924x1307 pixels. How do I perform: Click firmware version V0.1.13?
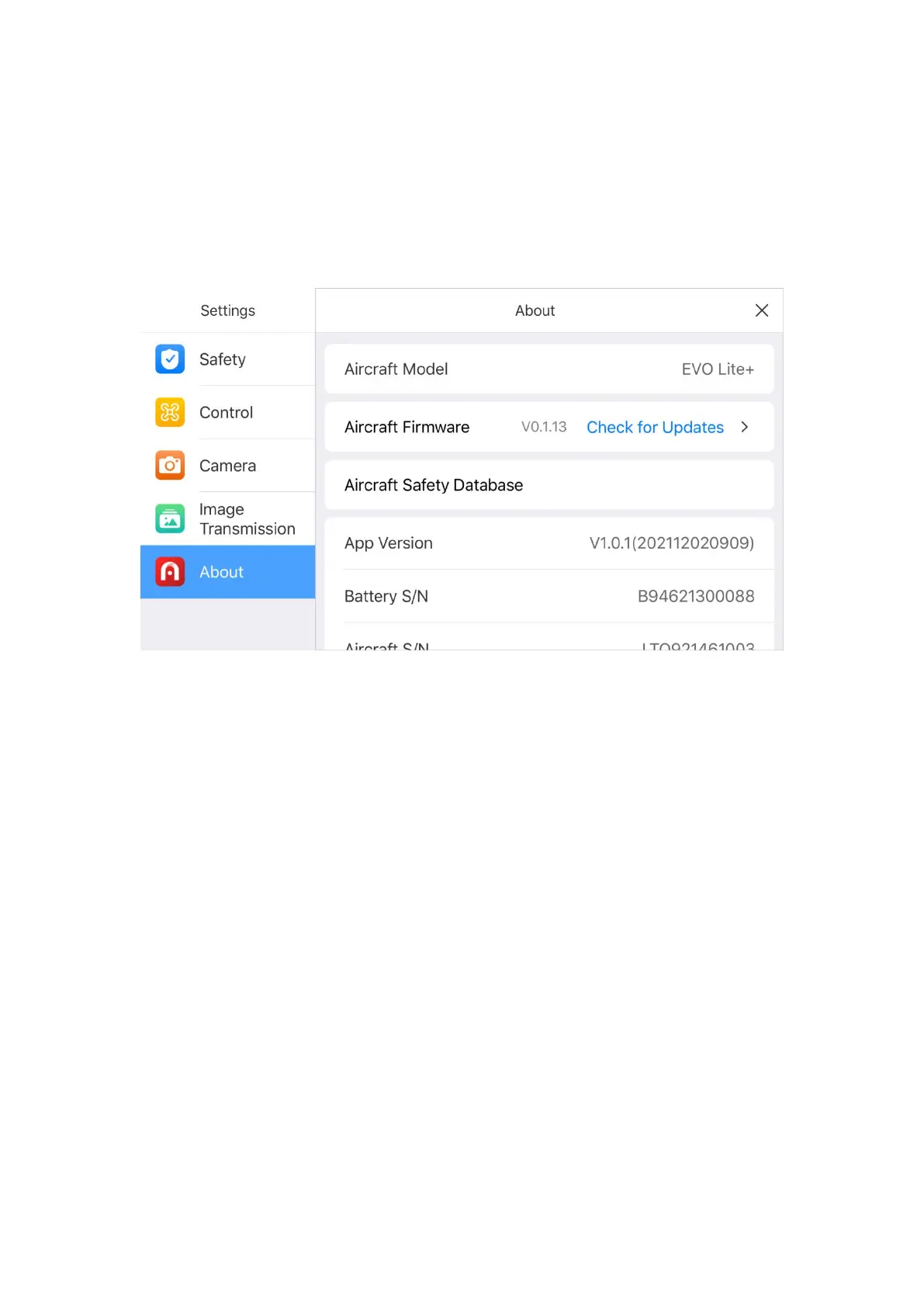click(x=544, y=427)
